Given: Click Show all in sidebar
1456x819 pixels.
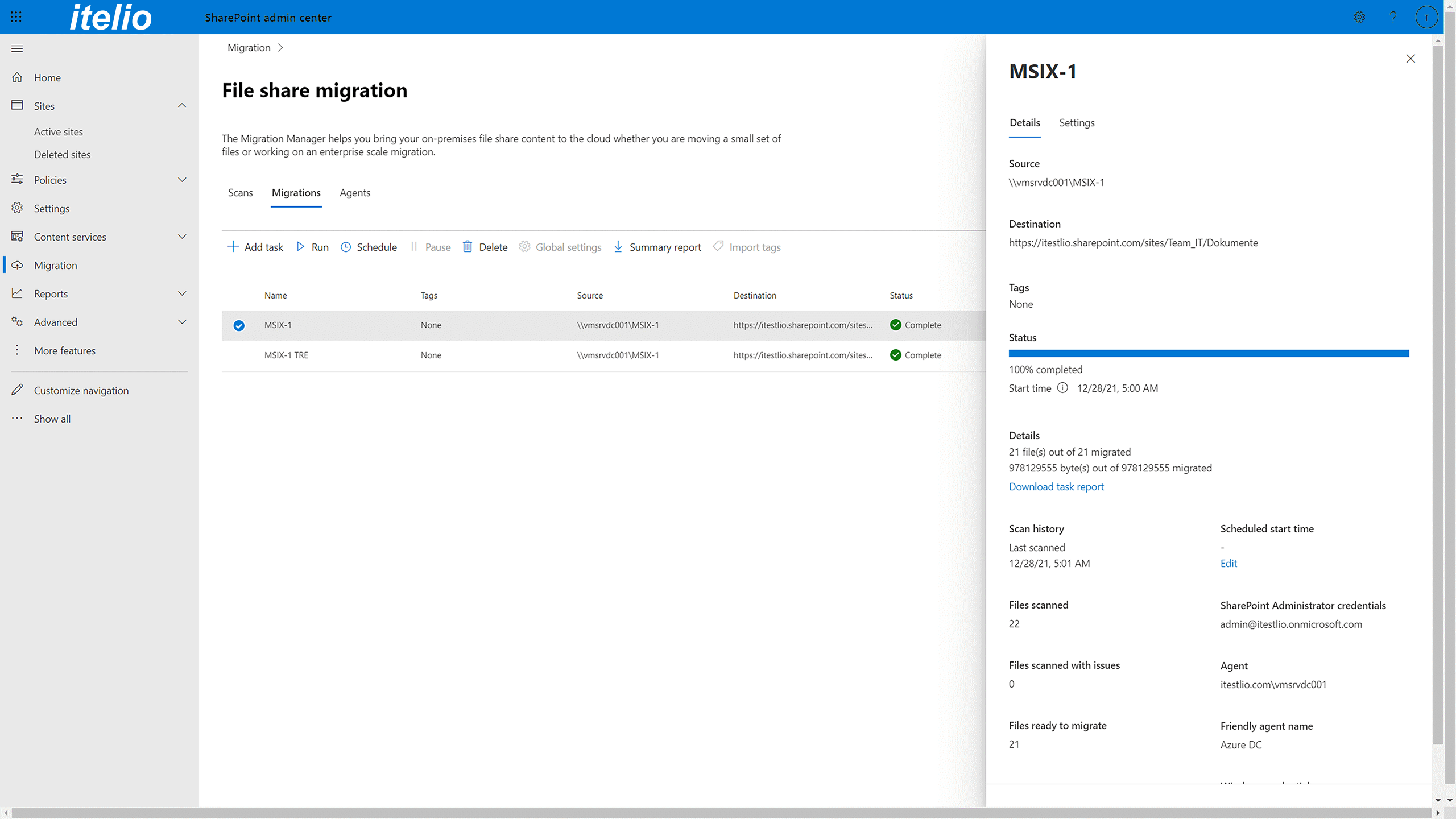Looking at the screenshot, I should click(52, 419).
